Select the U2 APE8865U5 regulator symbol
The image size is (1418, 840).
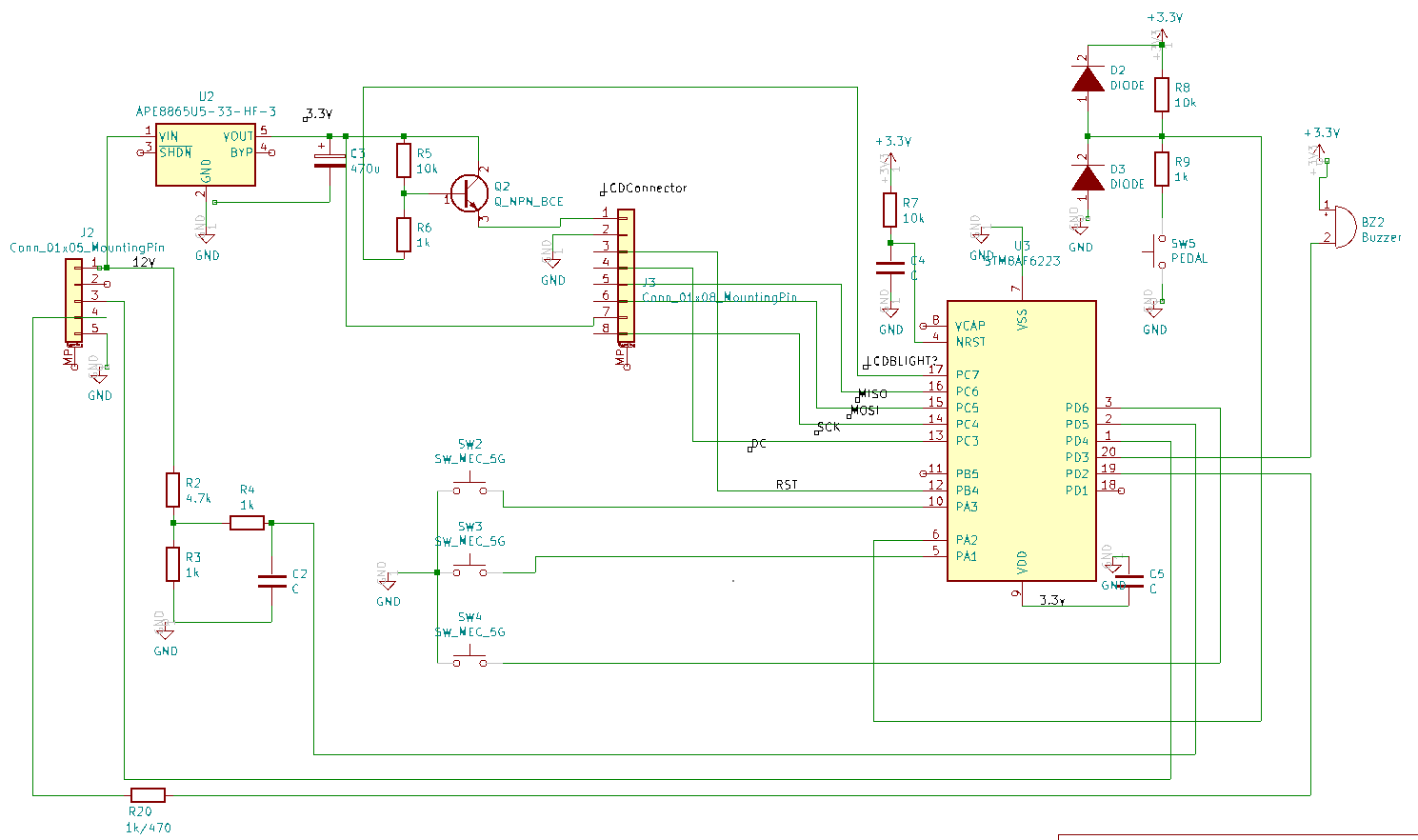click(206, 155)
